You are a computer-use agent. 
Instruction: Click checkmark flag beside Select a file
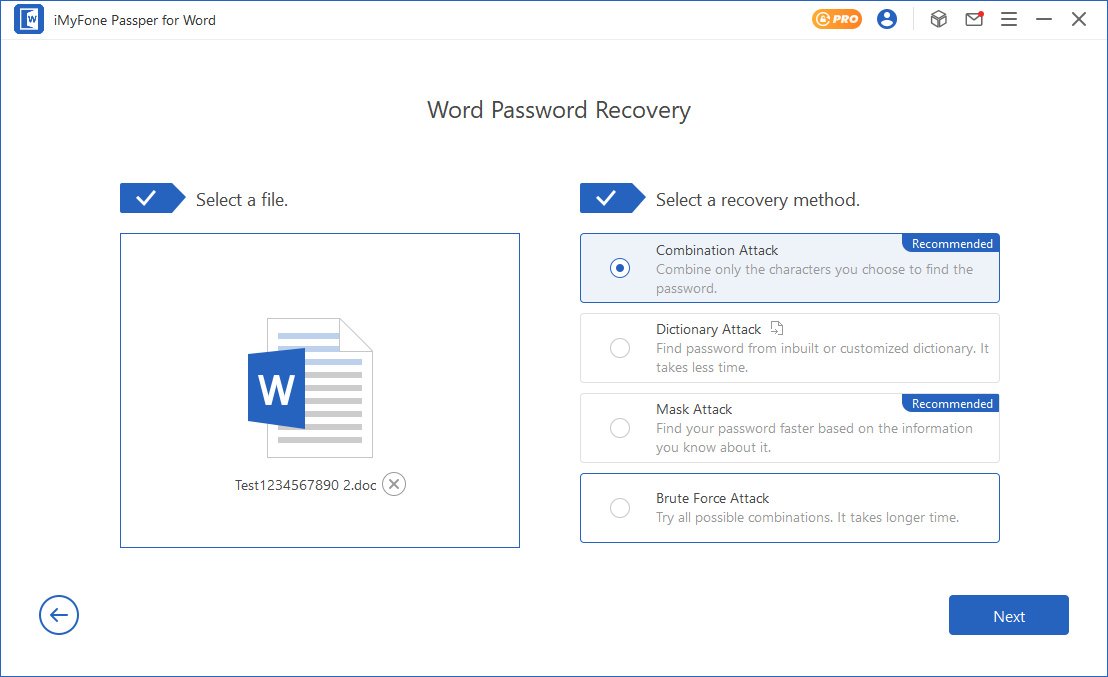148,199
